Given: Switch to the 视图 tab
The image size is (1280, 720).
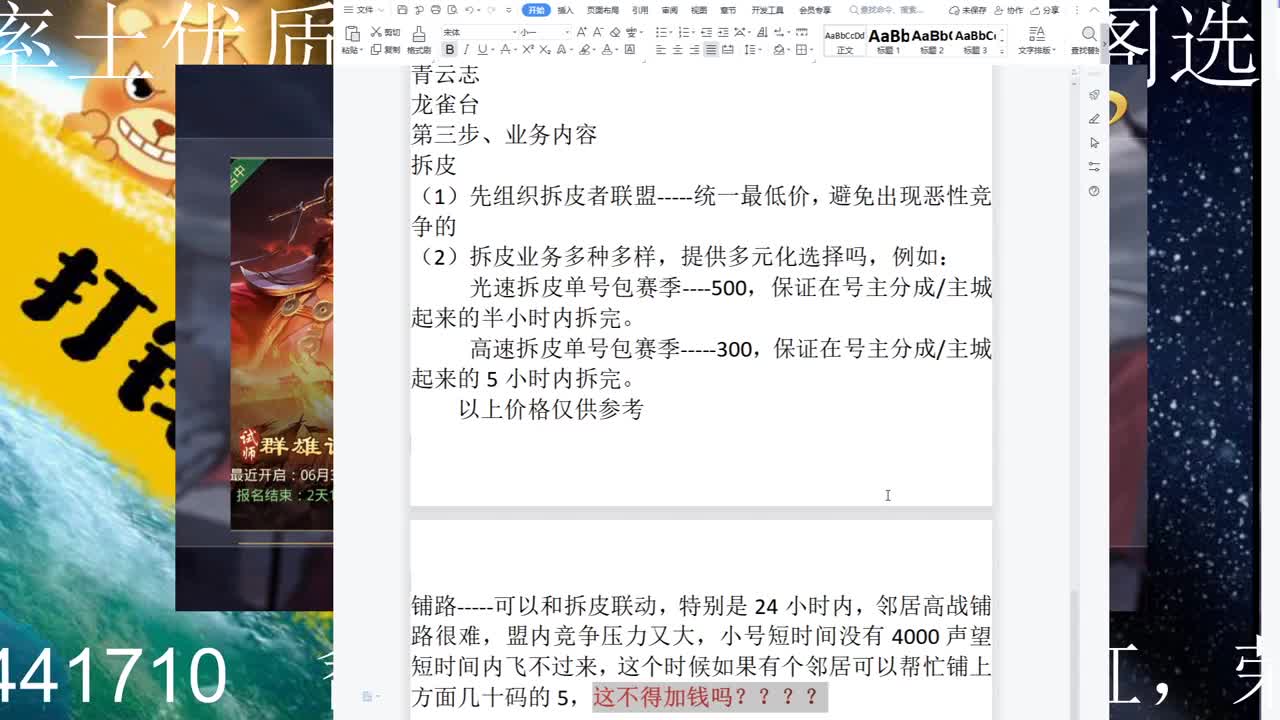Looking at the screenshot, I should [699, 10].
